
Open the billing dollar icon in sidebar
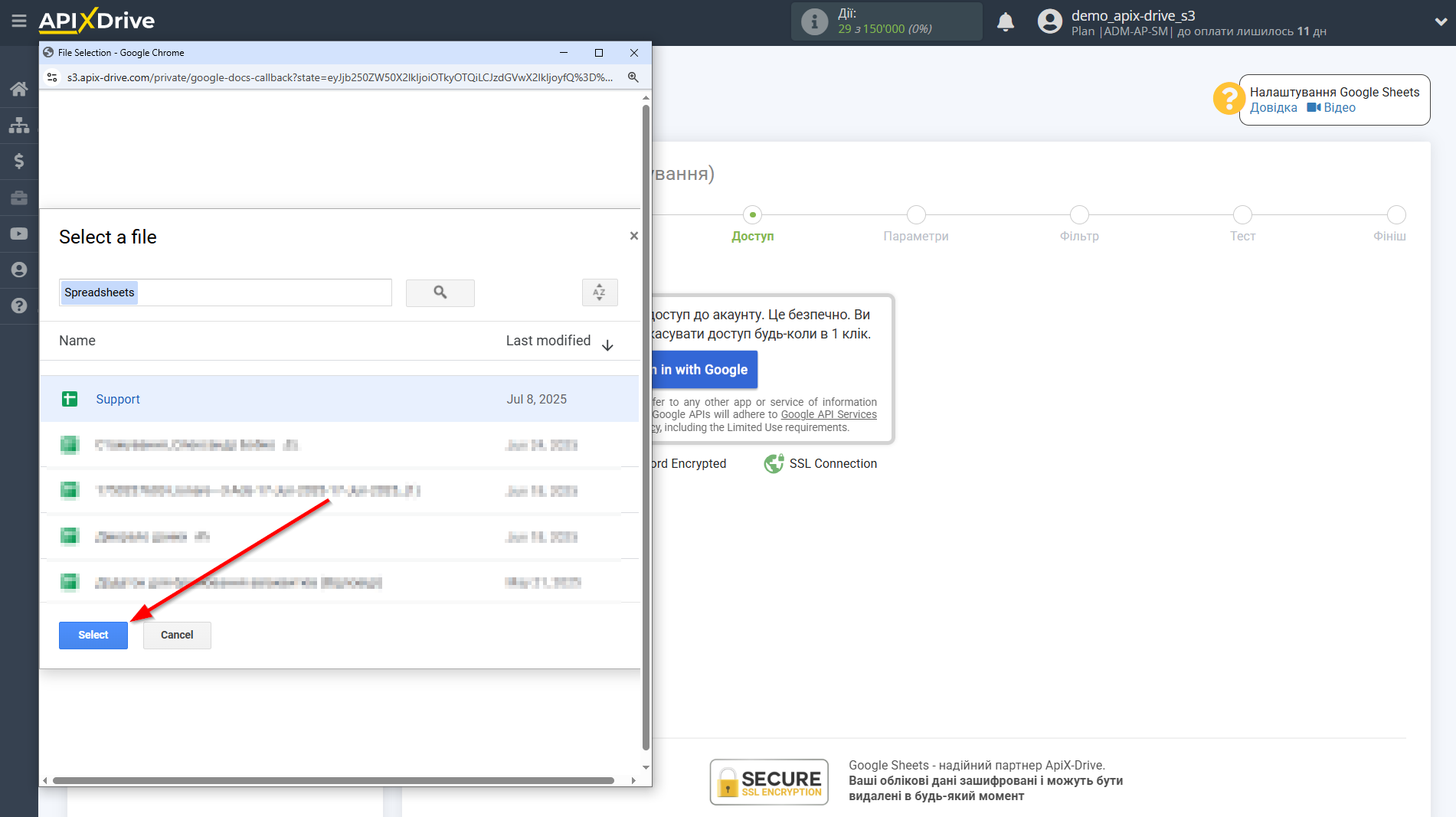[19, 161]
